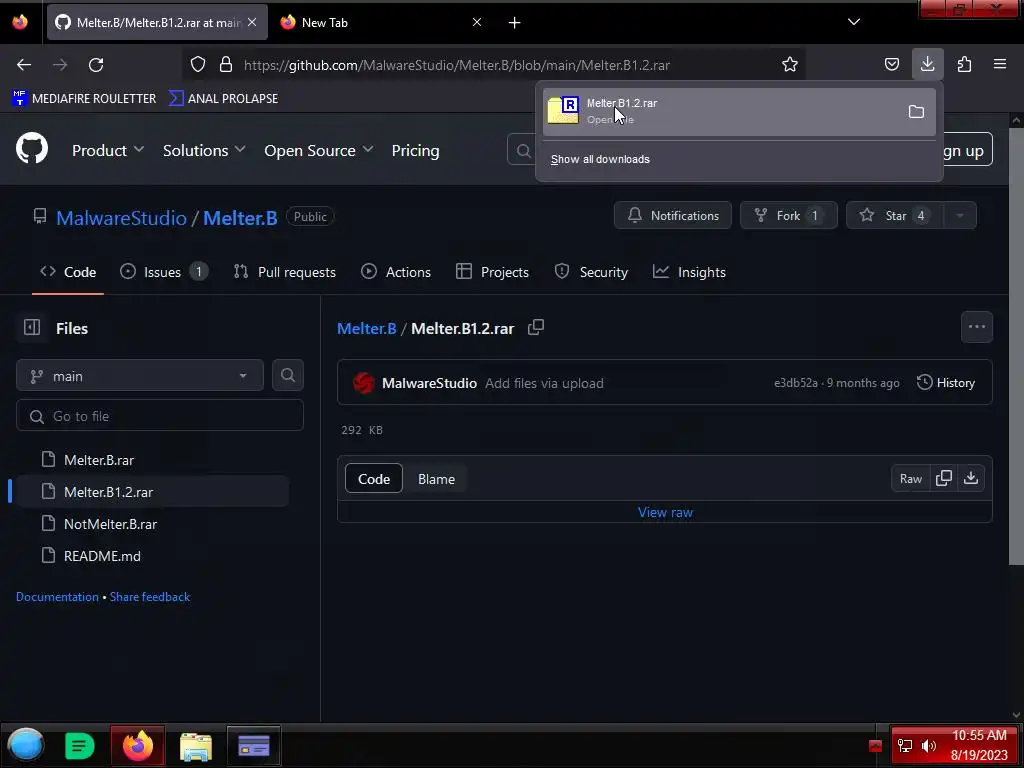Open the more file actions ellipsis menu
Screen dimensions: 1024x768
coord(976,327)
